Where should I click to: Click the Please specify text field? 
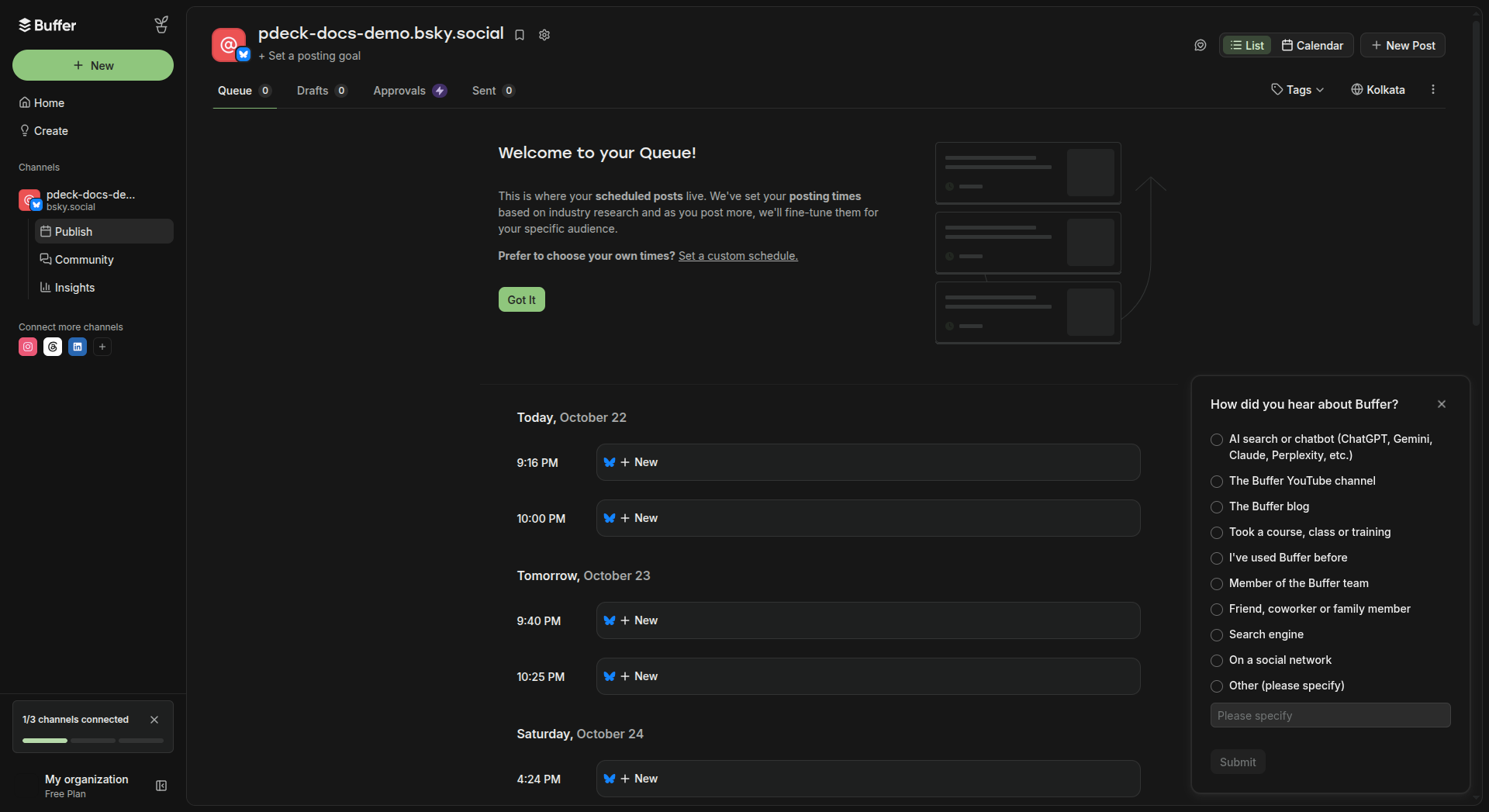point(1331,715)
